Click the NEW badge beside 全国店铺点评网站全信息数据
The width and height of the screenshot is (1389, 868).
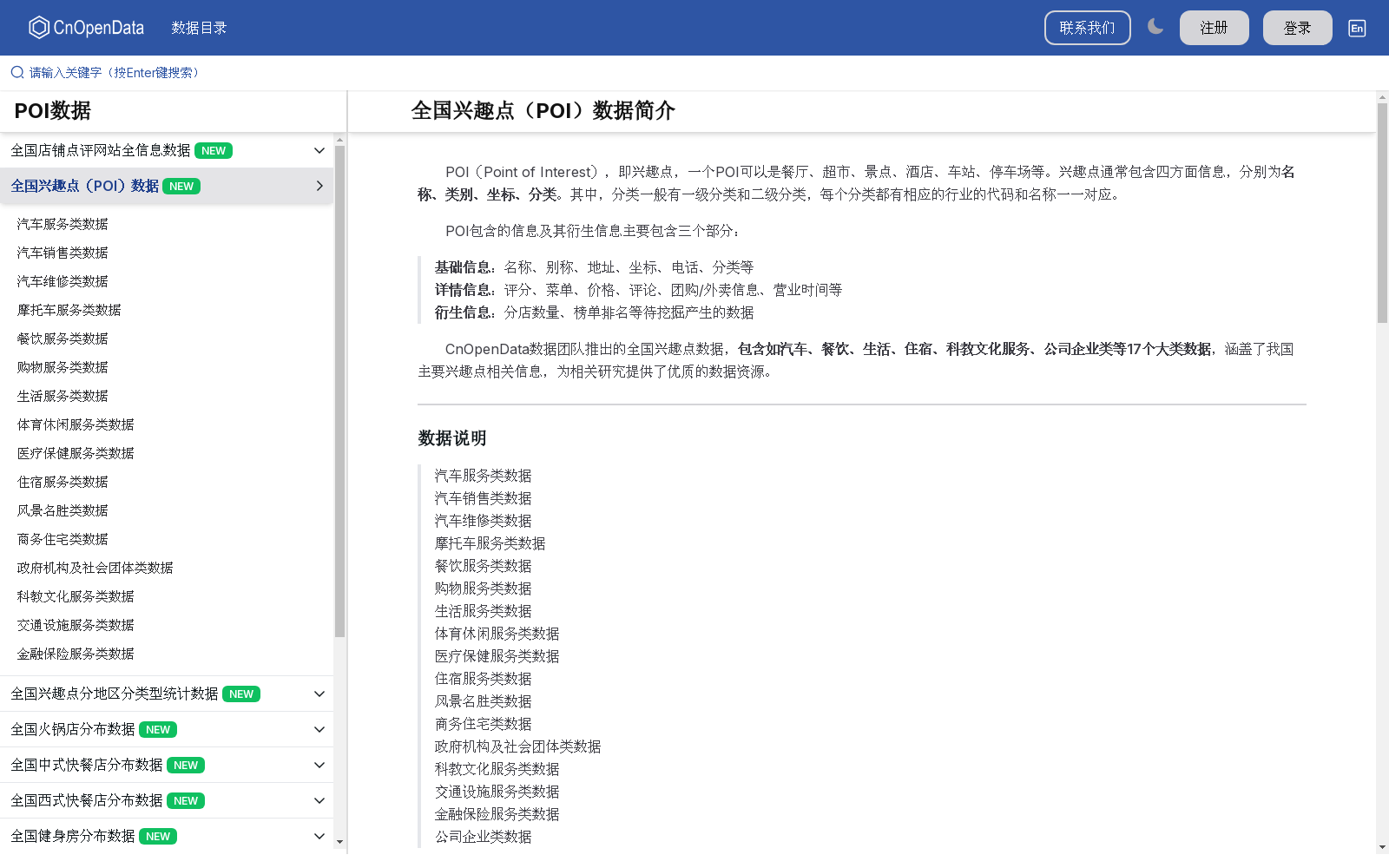pyautogui.click(x=213, y=150)
